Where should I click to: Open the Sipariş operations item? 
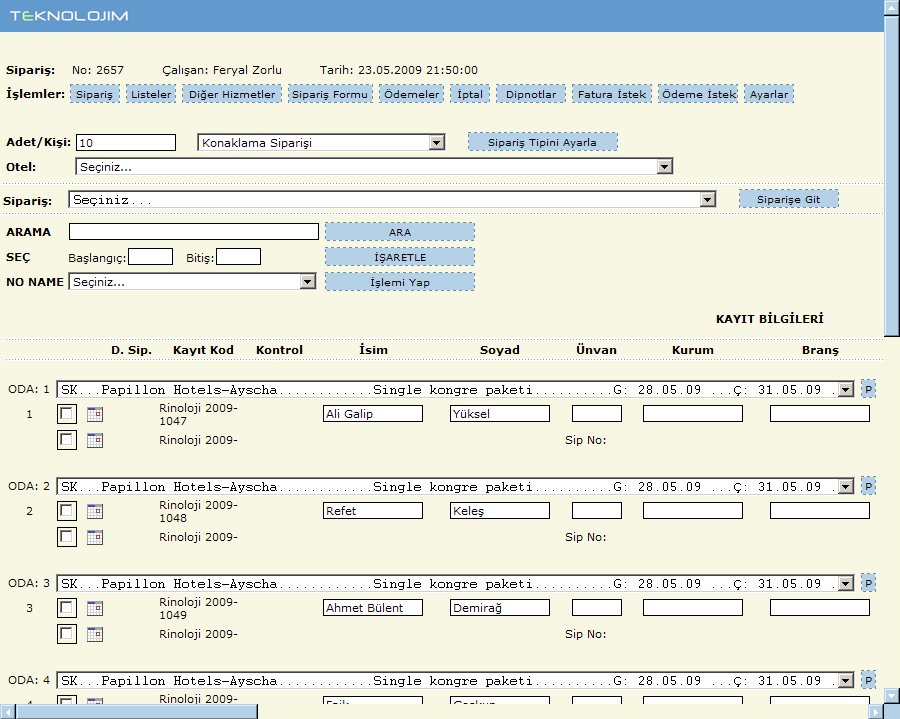(95, 94)
